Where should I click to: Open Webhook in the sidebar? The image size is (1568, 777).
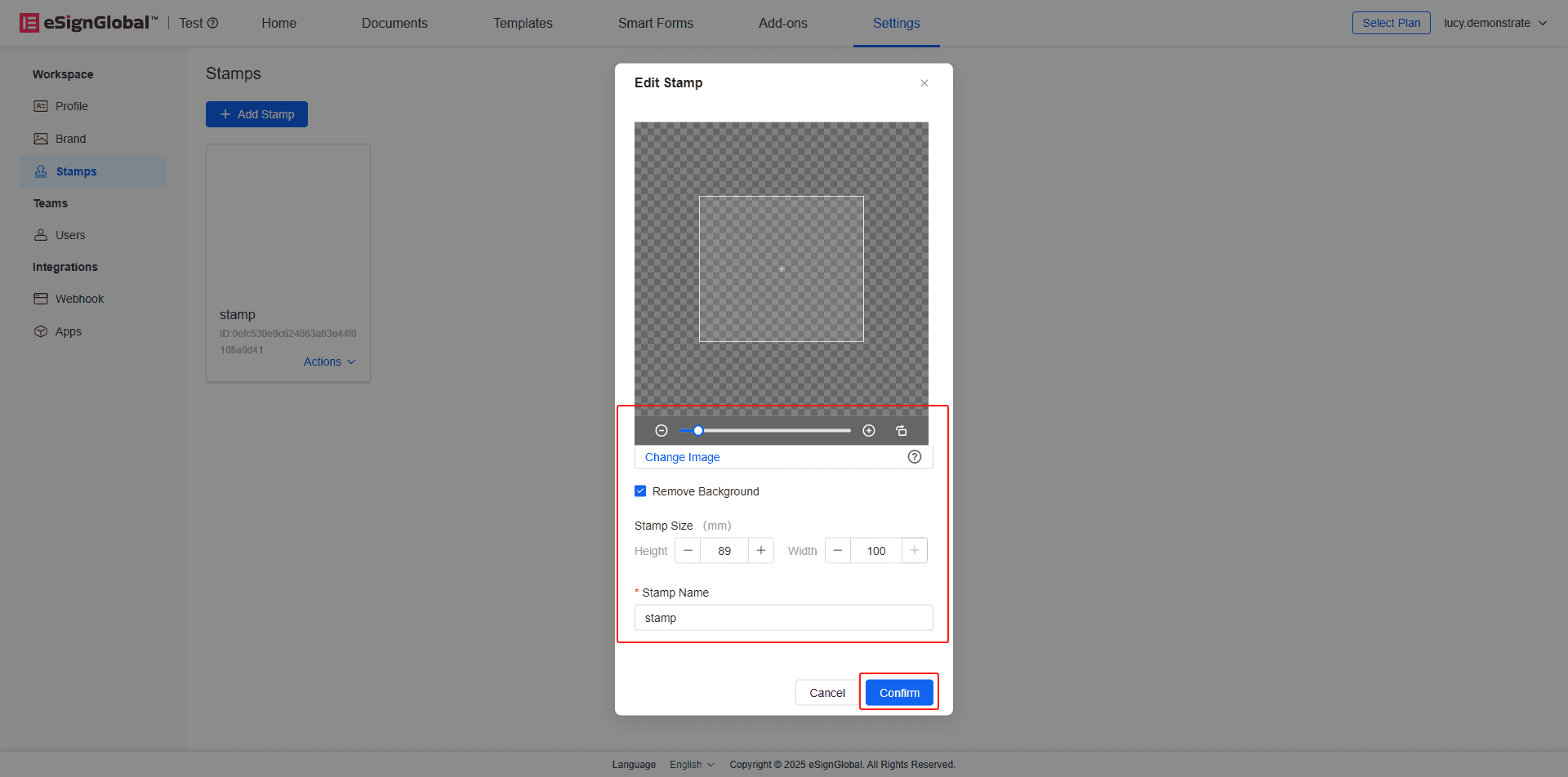point(79,299)
